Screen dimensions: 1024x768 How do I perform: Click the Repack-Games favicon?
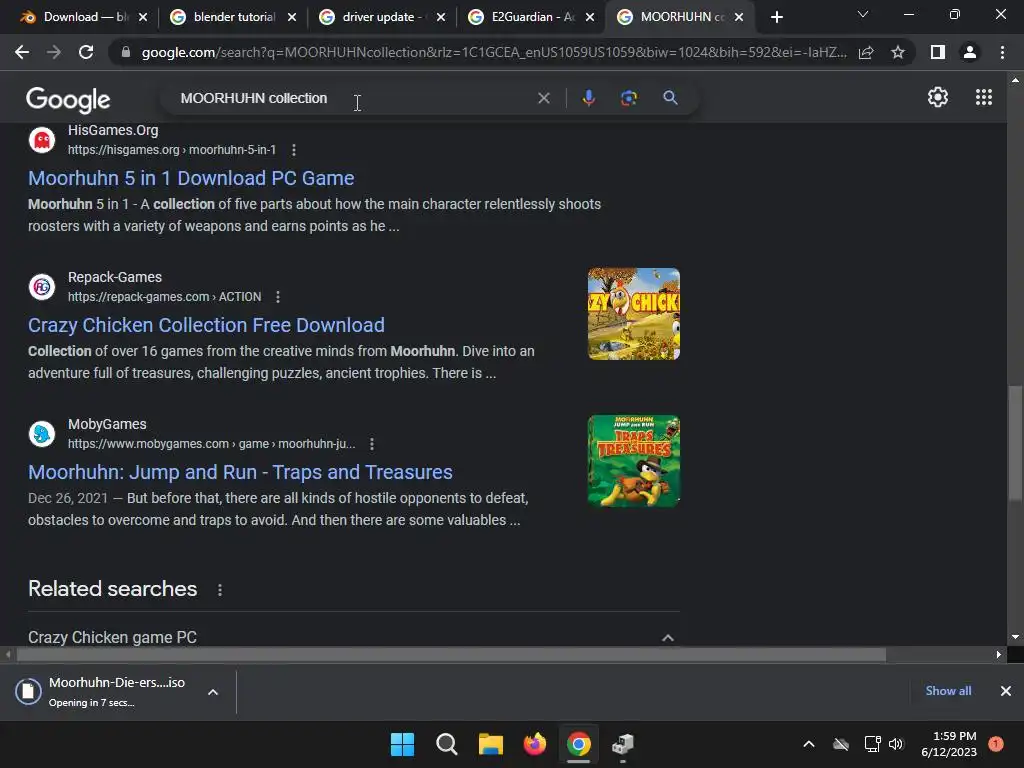pyautogui.click(x=42, y=287)
